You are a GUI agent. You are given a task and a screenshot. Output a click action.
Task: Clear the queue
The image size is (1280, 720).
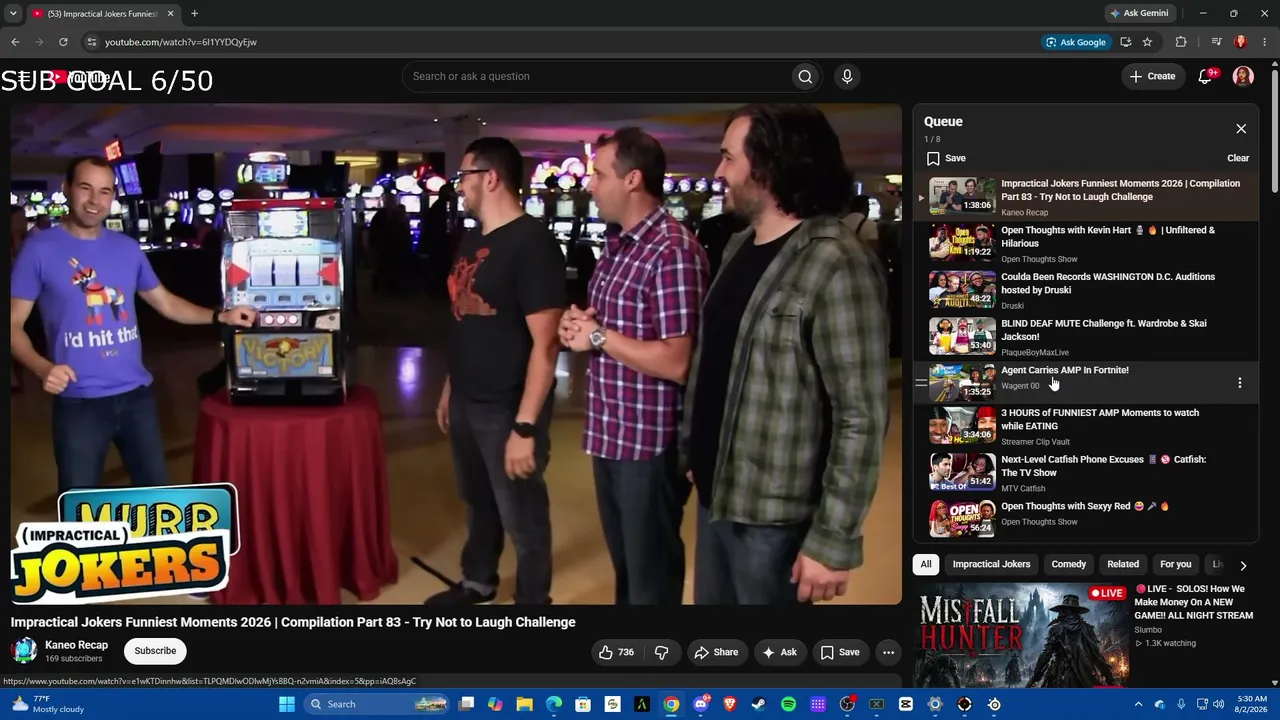(1238, 158)
